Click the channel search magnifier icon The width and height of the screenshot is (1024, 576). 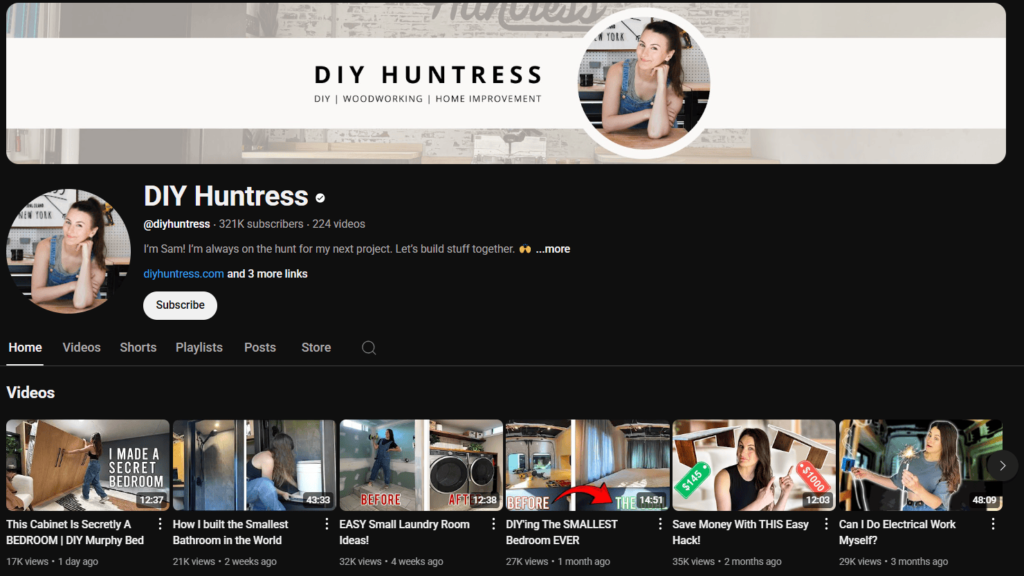369,348
